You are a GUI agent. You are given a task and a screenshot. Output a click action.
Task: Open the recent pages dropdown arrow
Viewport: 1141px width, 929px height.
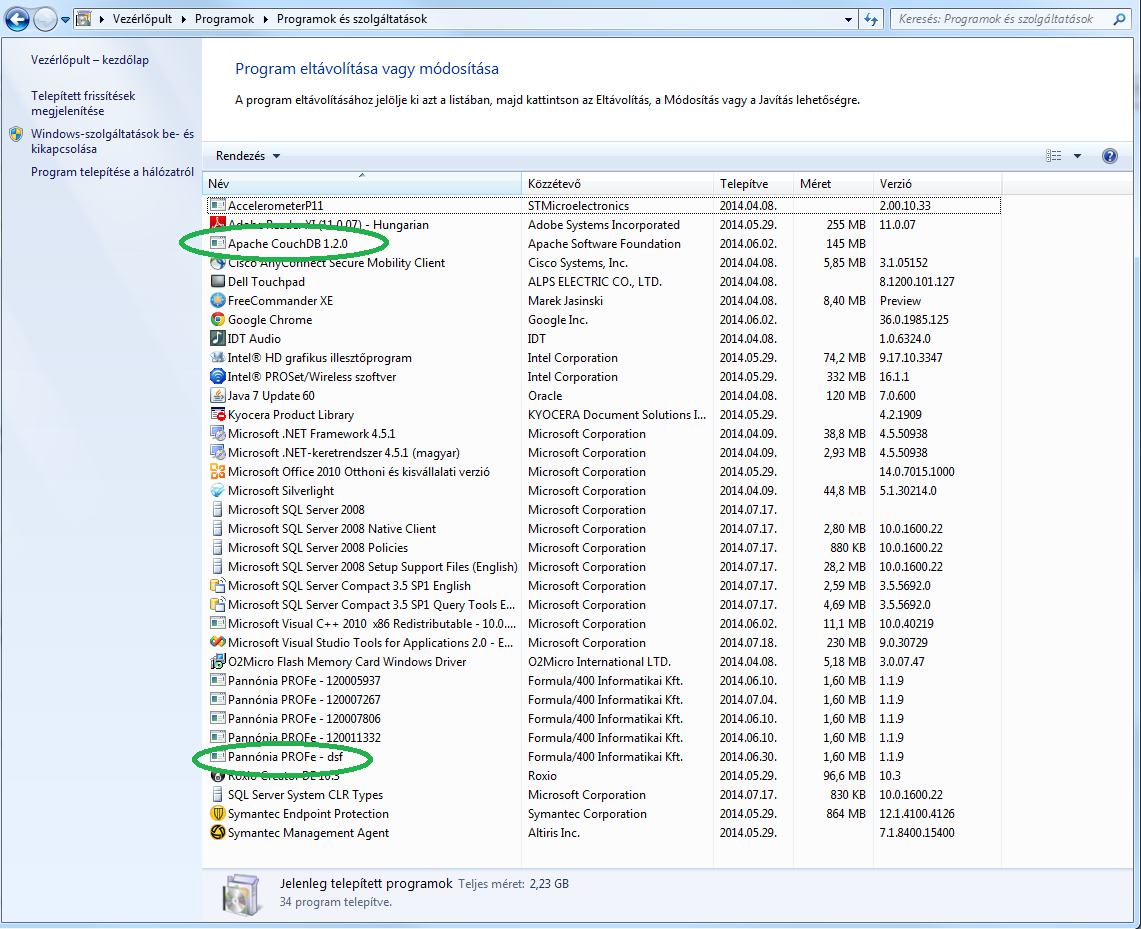coord(65,20)
